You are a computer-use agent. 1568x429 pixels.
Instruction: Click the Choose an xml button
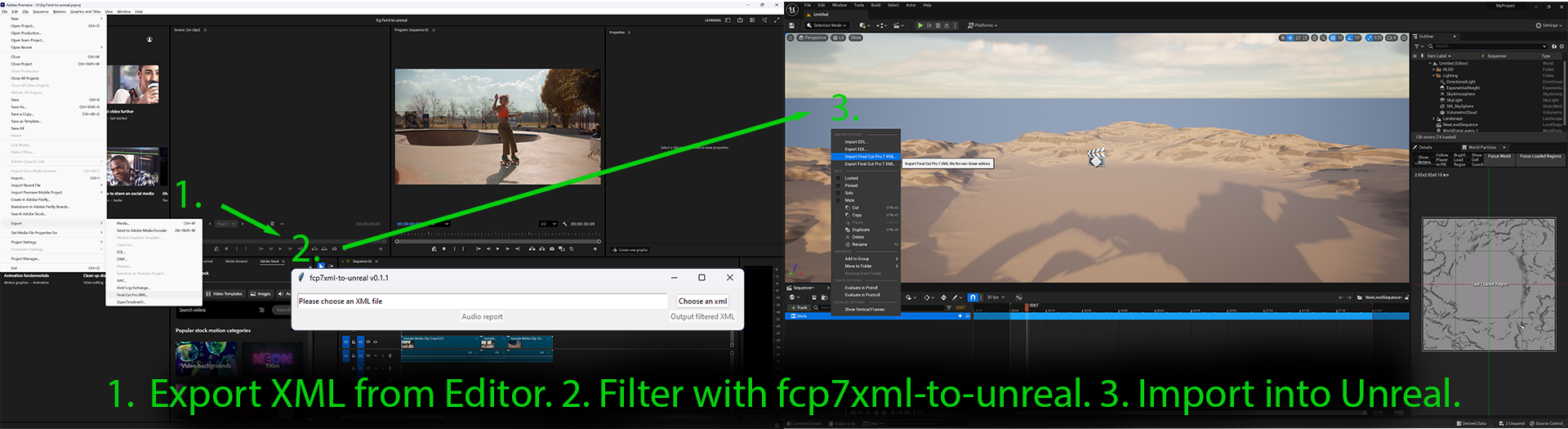[702, 302]
